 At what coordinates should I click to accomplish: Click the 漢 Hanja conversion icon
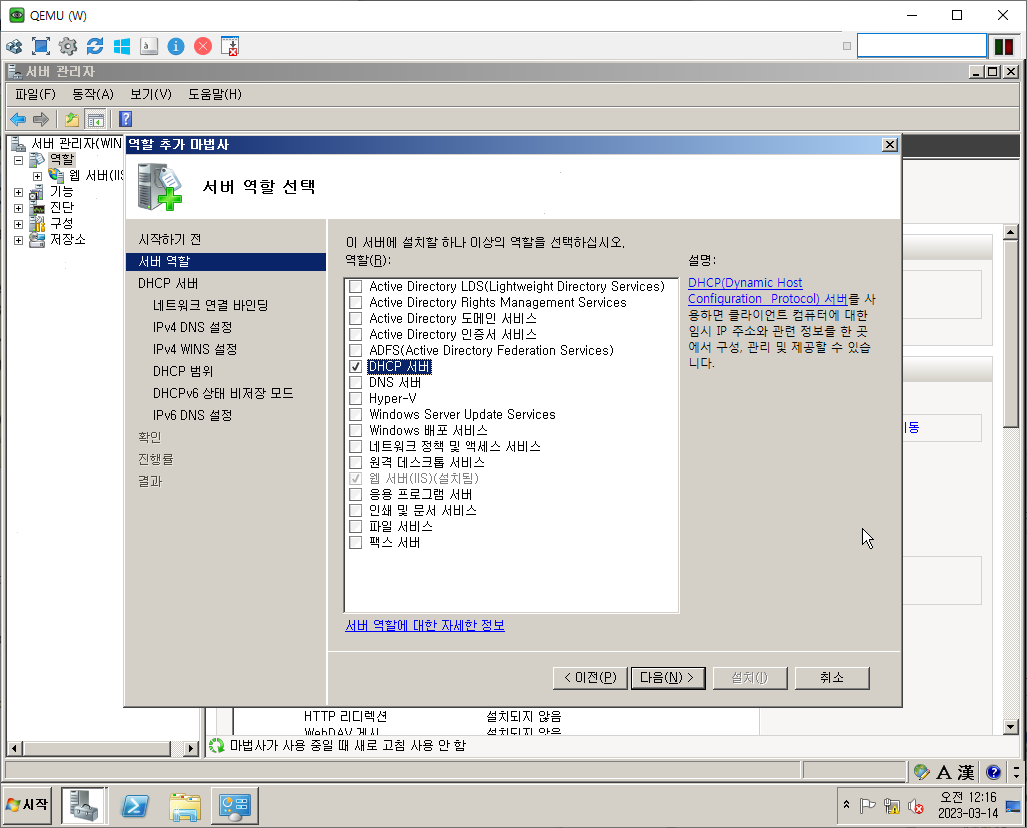point(966,772)
